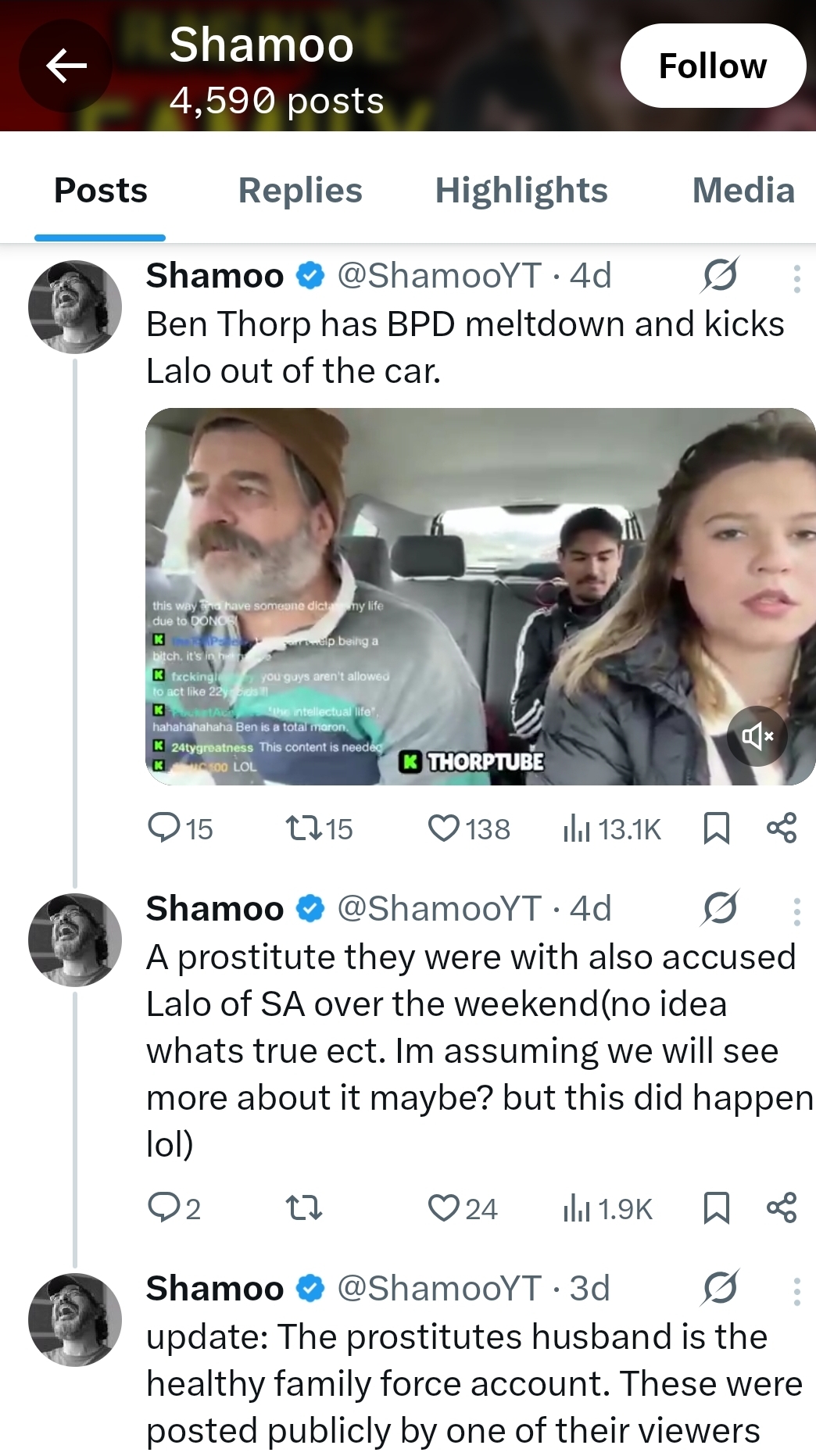This screenshot has height=1456, width=816.
Task: Click Grok icon on first post
Action: coord(719,275)
